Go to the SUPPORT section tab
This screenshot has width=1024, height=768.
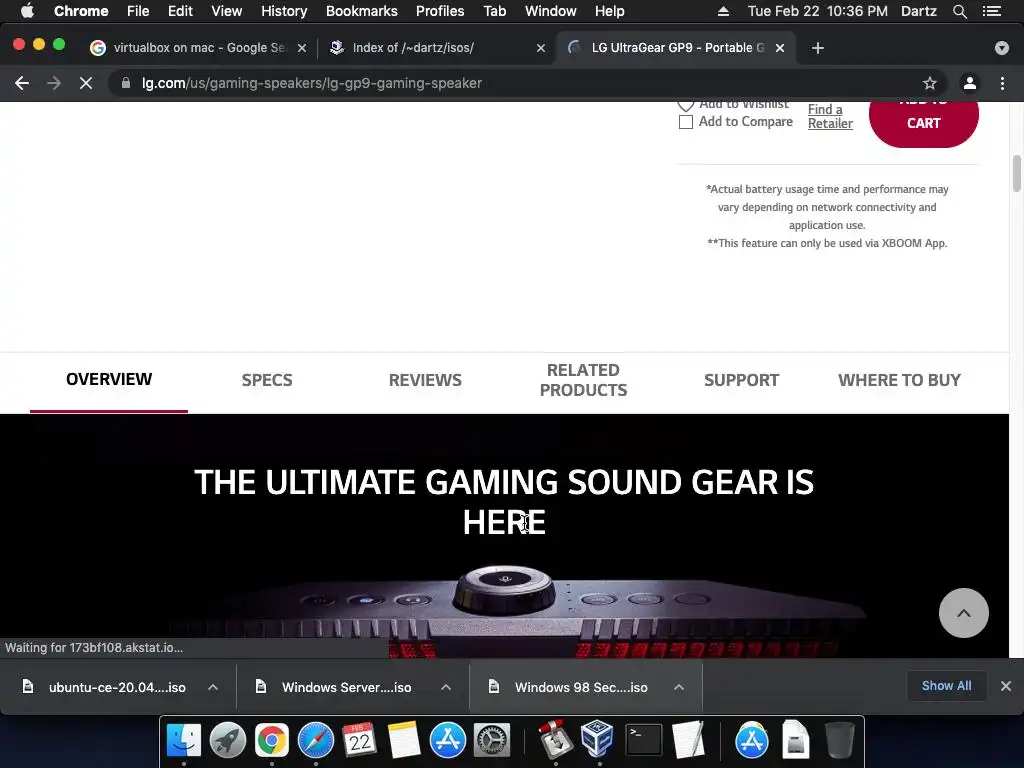(x=741, y=380)
